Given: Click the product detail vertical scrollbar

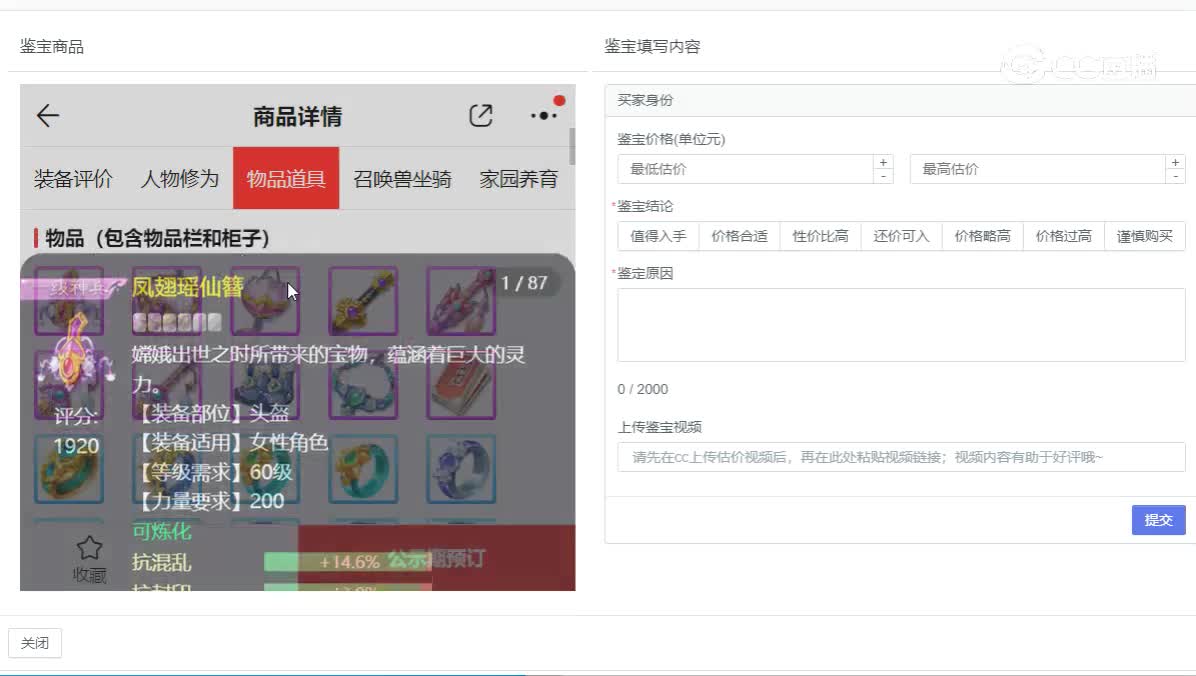Looking at the screenshot, I should coord(572,146).
